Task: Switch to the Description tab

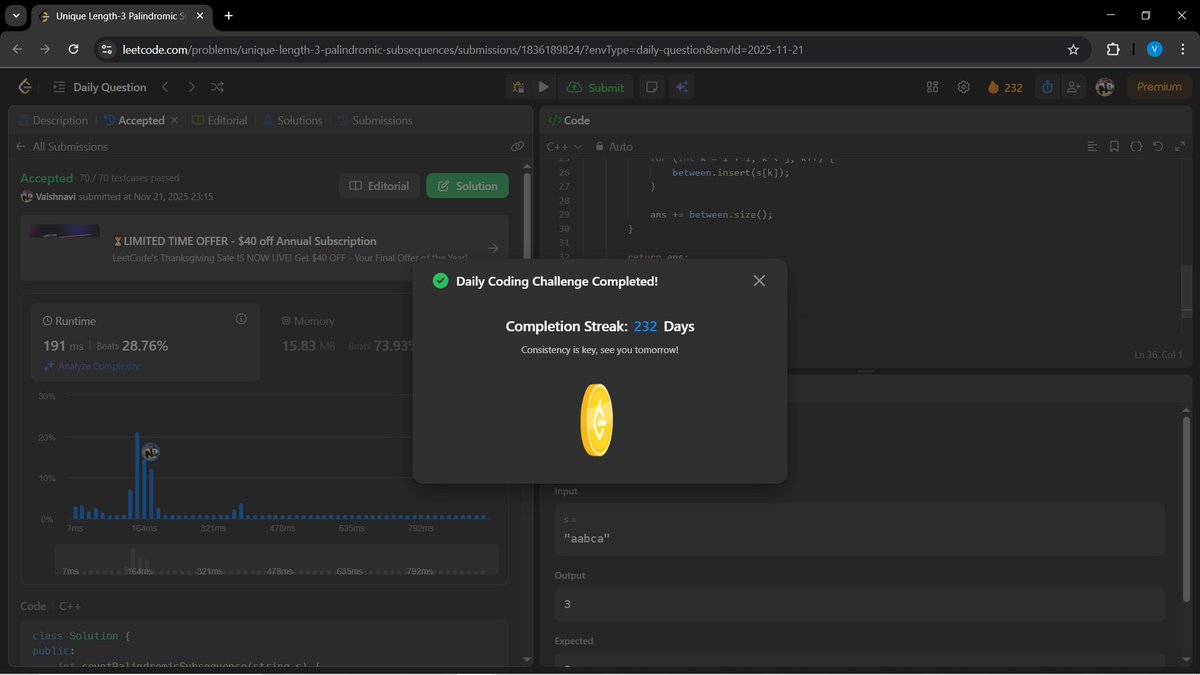Action: [60, 120]
